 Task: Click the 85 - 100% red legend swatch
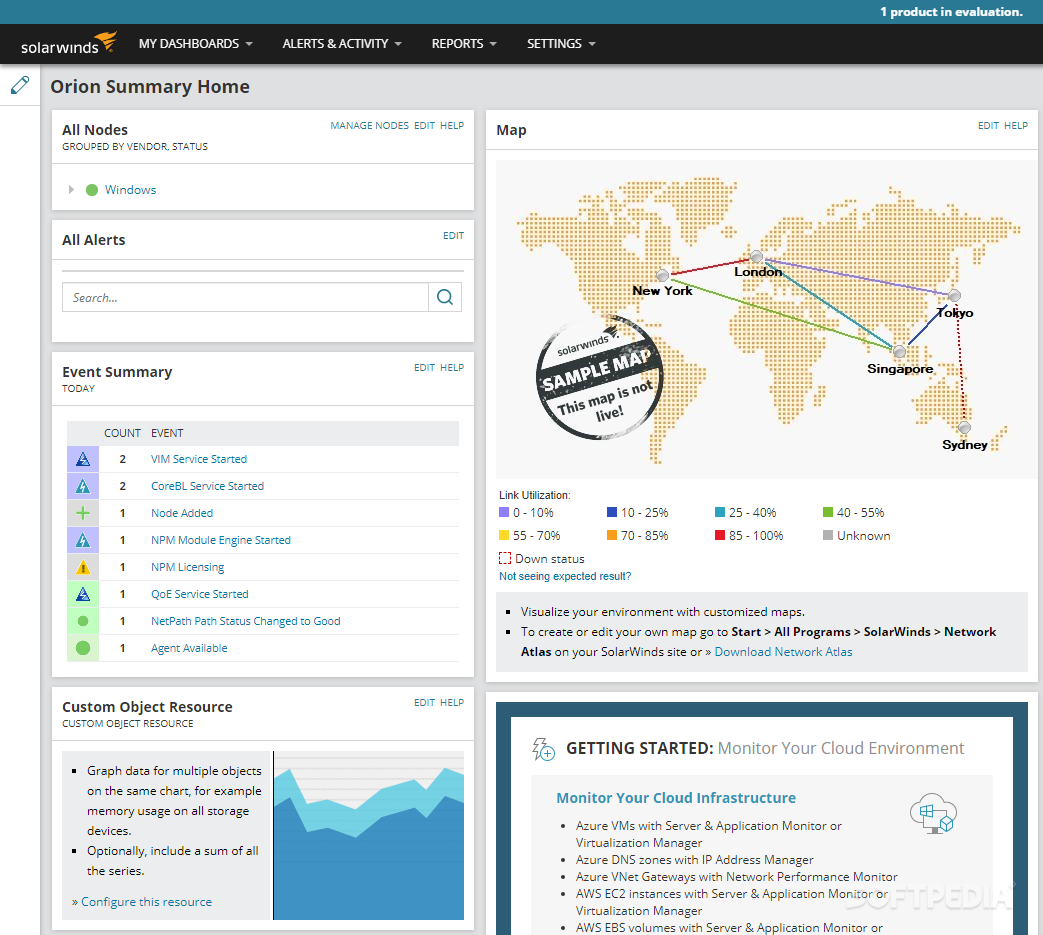point(720,535)
